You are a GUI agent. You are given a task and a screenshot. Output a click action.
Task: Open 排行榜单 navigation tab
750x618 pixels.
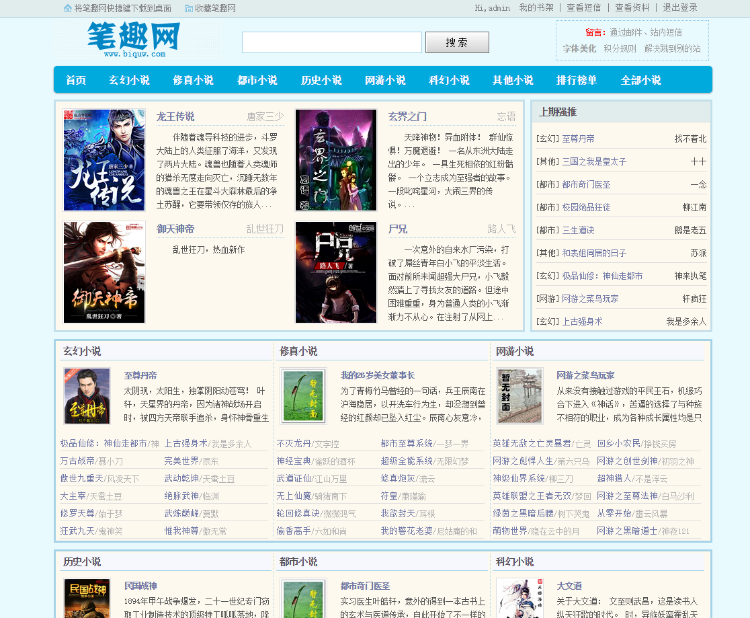[576, 80]
